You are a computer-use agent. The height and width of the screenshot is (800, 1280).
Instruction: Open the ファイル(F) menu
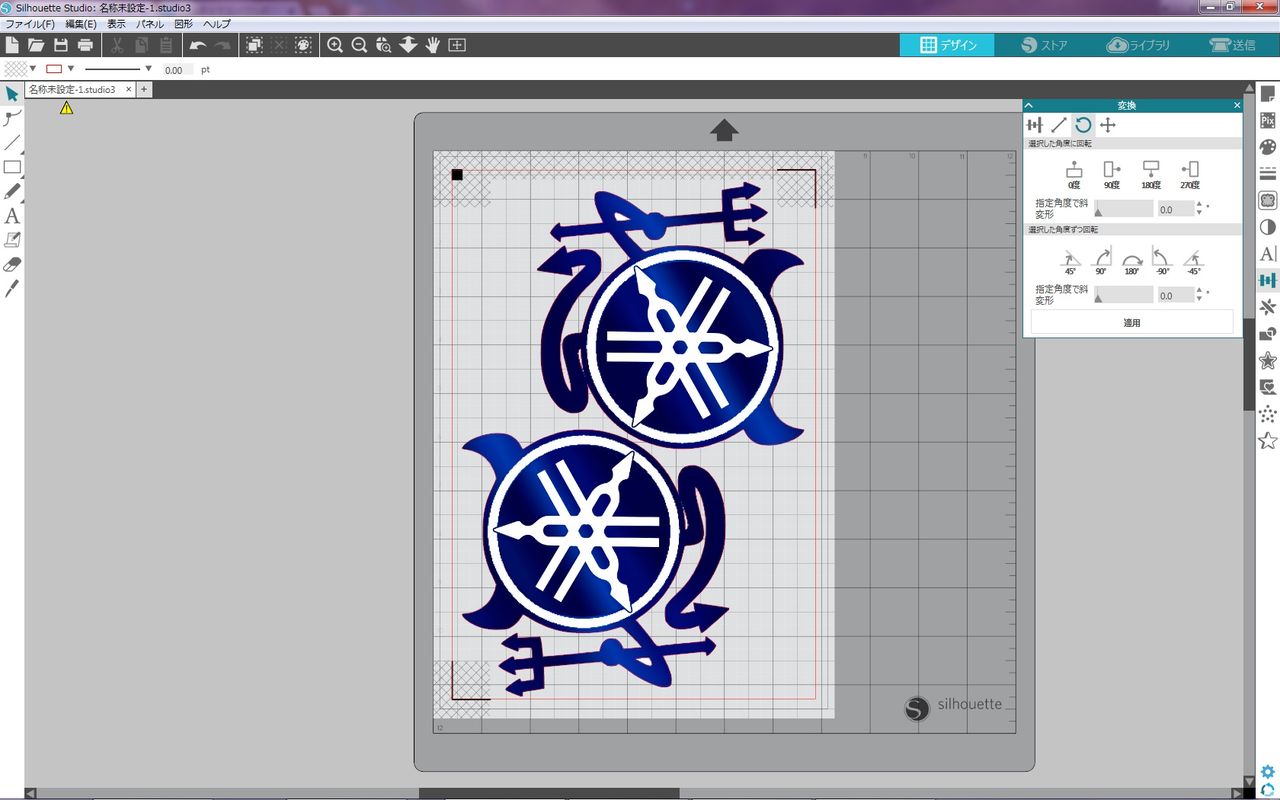point(30,24)
